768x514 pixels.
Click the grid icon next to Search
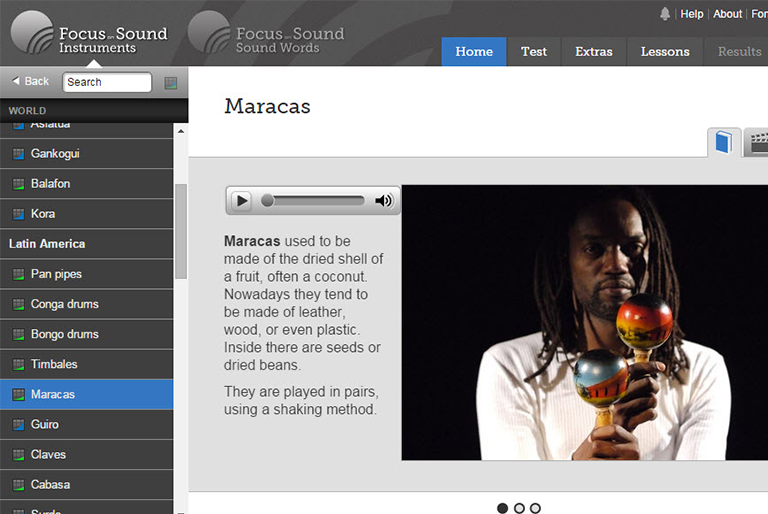[170, 82]
